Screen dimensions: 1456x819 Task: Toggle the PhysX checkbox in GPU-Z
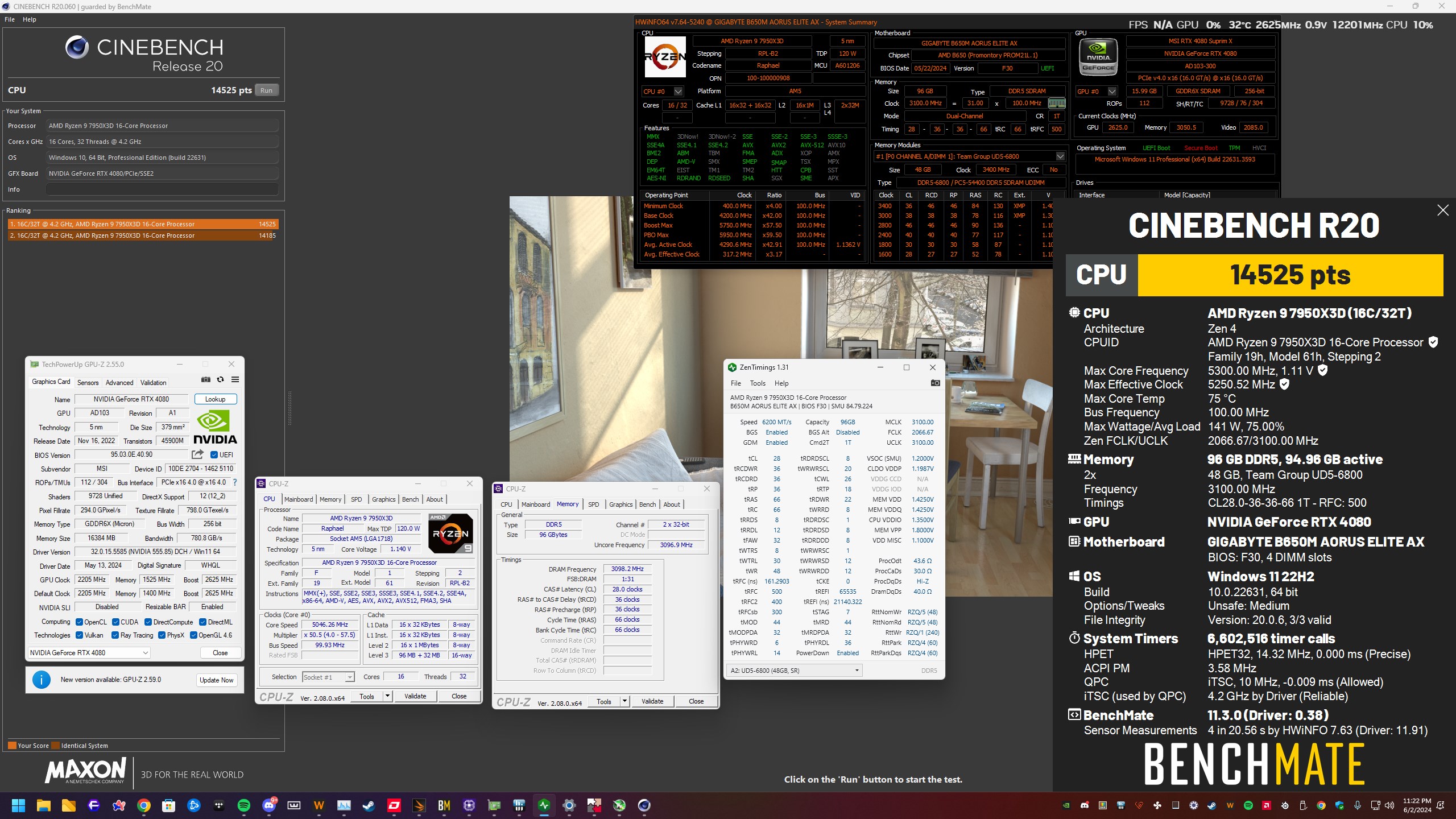[162, 635]
